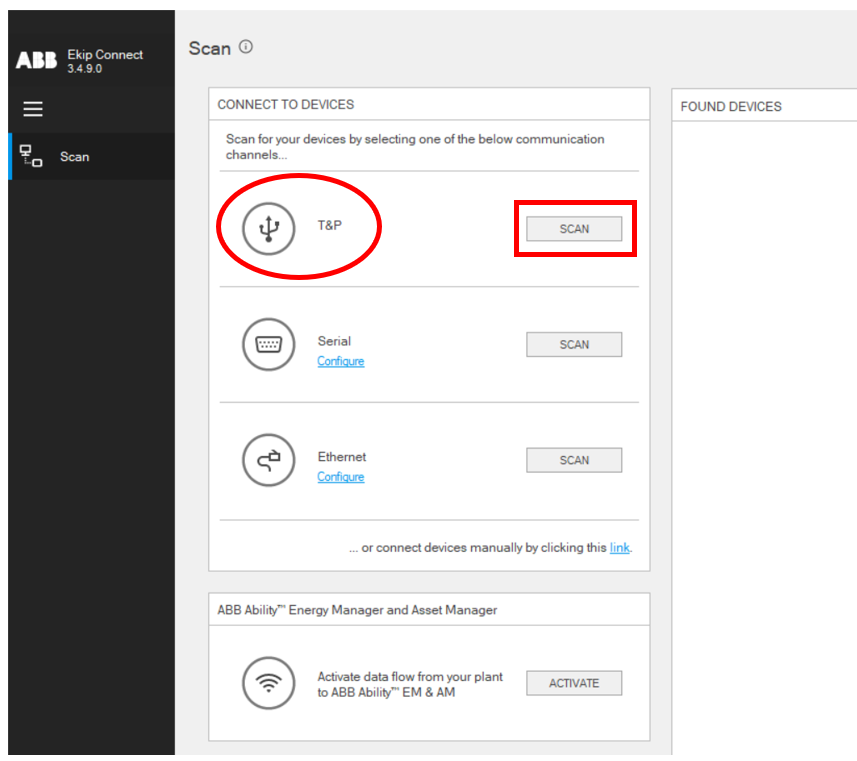Open Configure link under Ethernet
The width and height of the screenshot is (857, 761).
tap(340, 477)
